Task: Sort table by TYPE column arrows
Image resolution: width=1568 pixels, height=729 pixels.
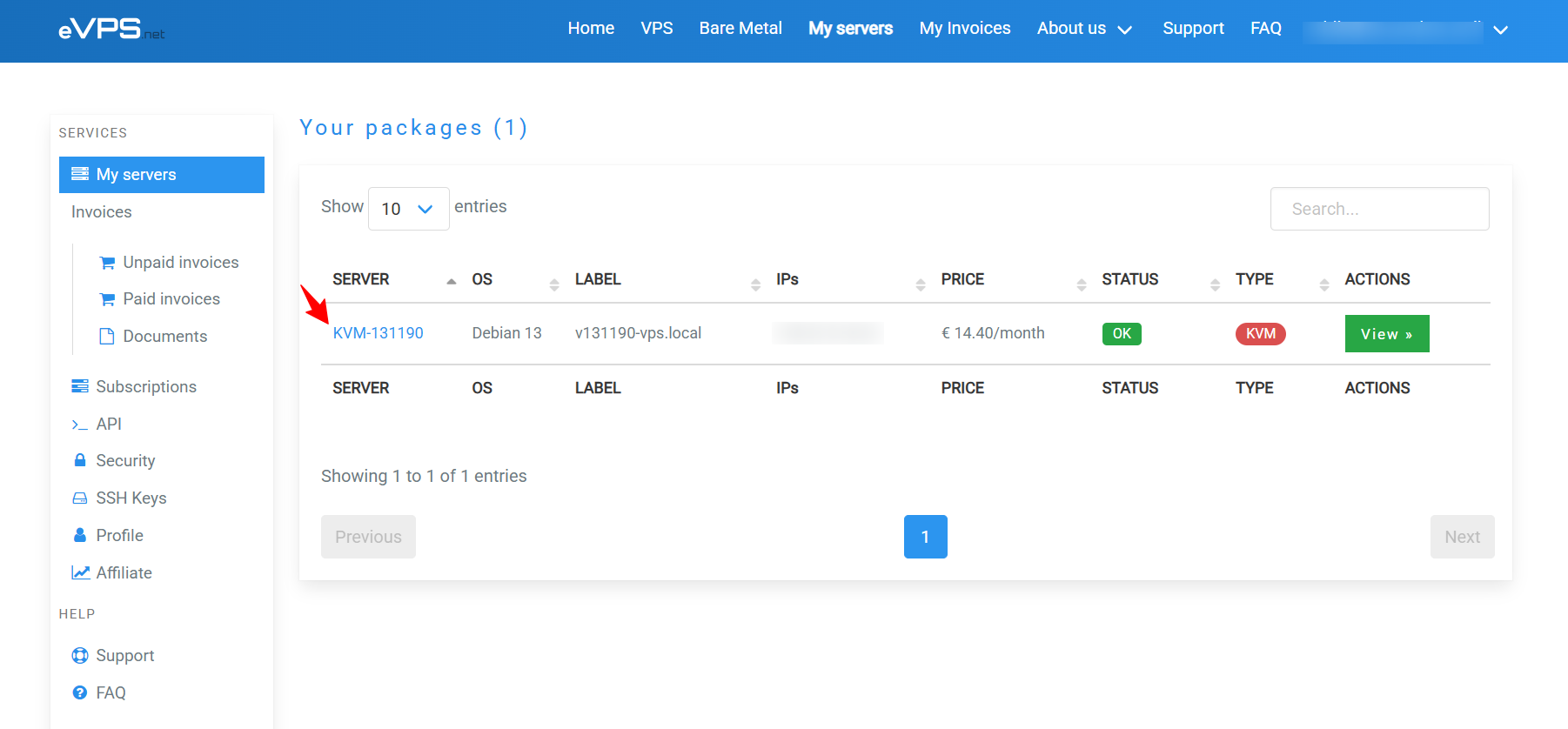Action: point(1324,284)
